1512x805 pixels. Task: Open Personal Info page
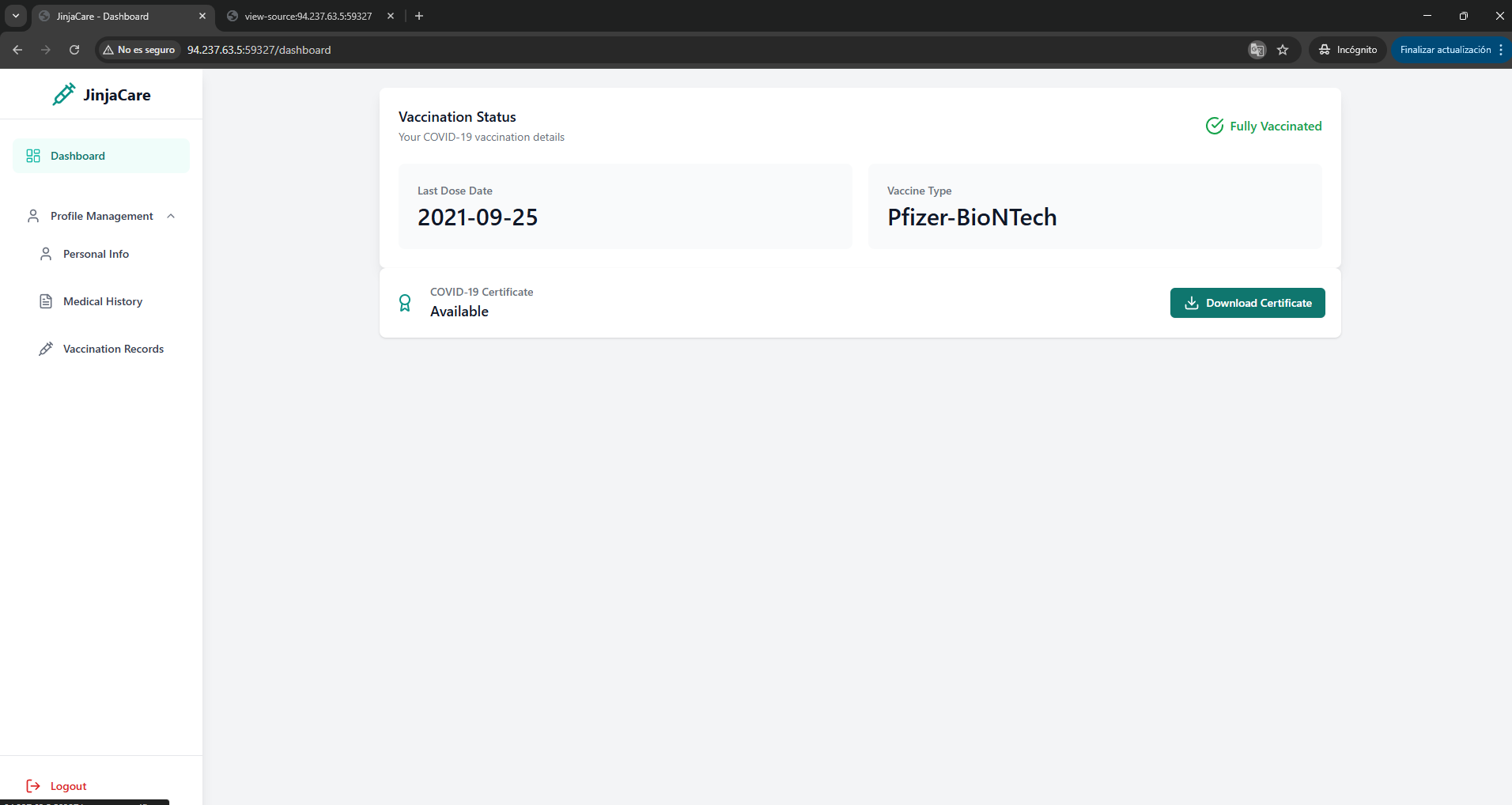tap(96, 254)
